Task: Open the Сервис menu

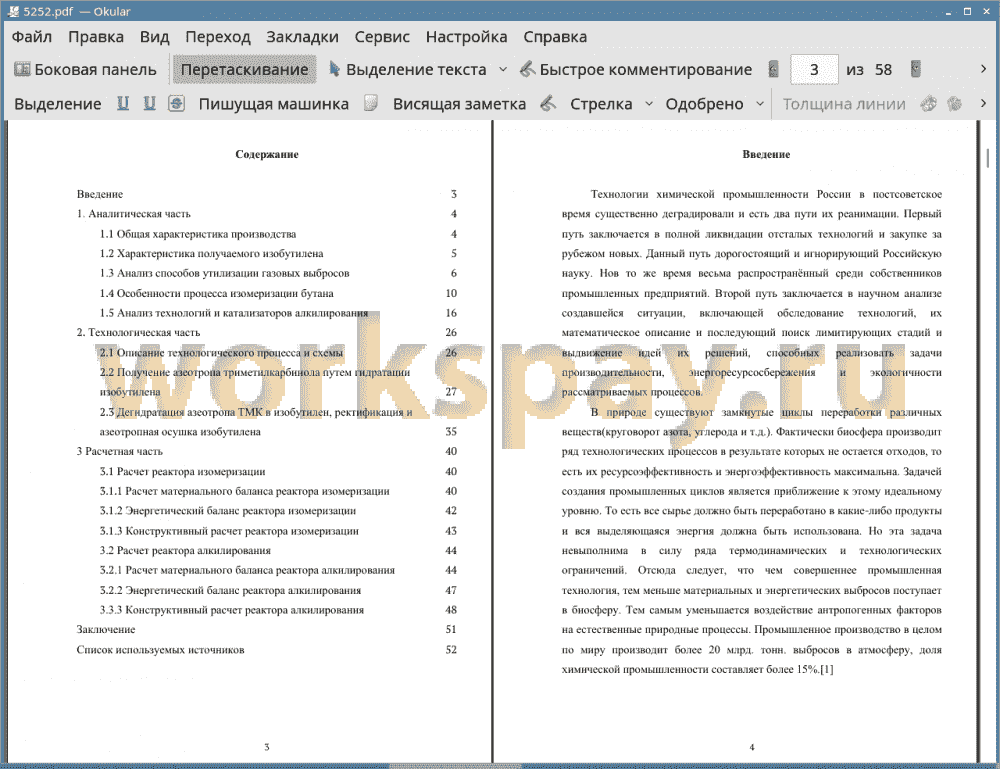Action: point(382,37)
